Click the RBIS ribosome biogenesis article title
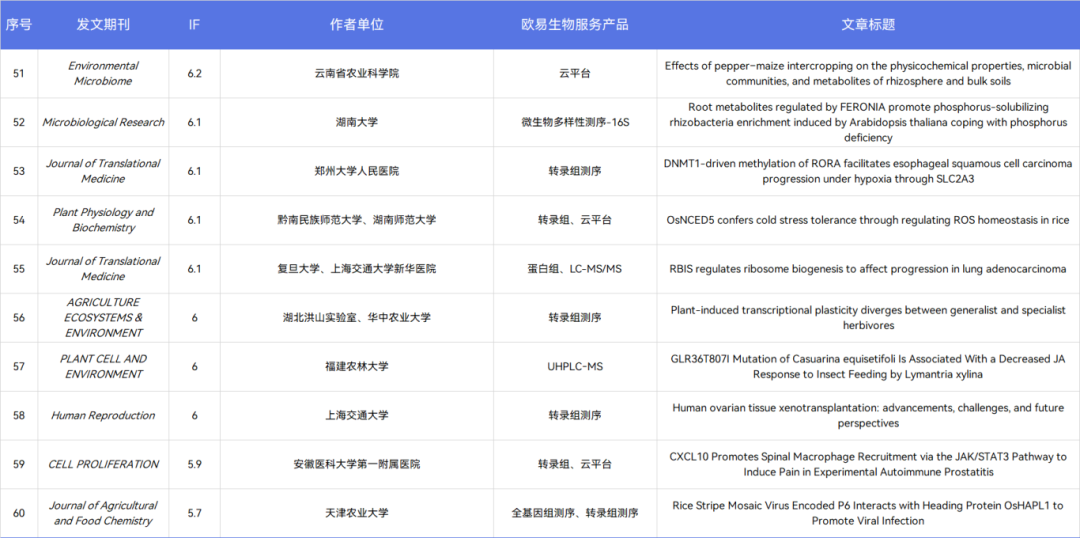Image resolution: width=1080 pixels, height=538 pixels. coord(869,269)
